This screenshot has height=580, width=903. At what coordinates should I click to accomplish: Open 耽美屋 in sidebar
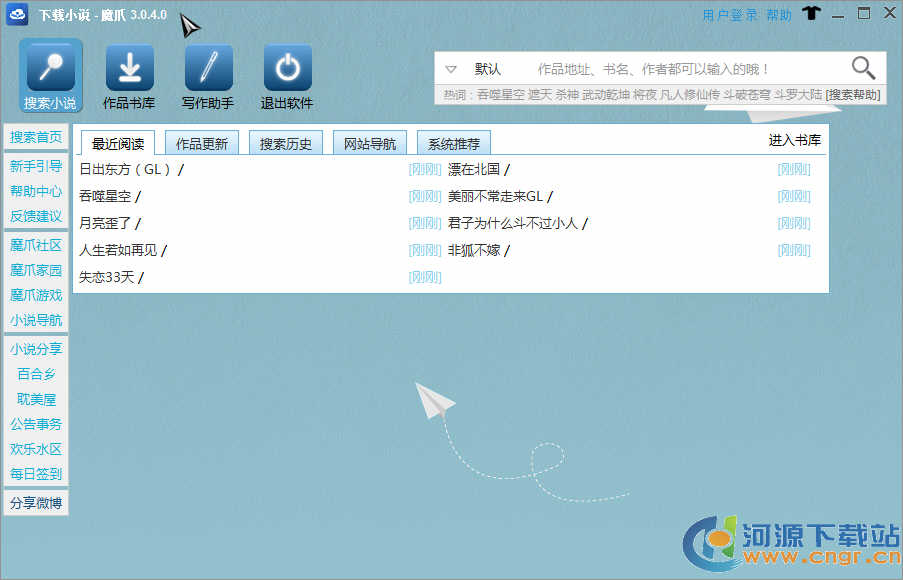click(x=36, y=399)
